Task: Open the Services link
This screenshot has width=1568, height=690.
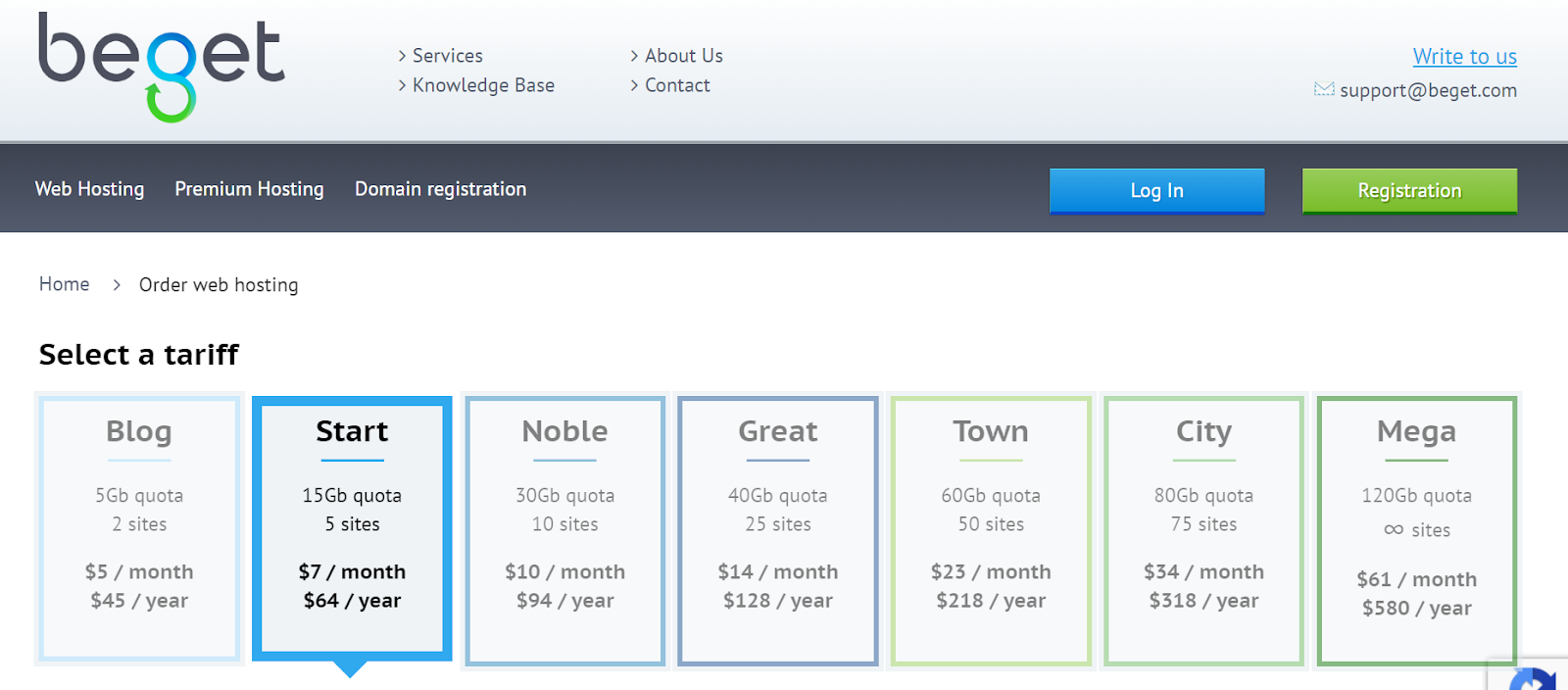Action: pyautogui.click(x=447, y=56)
